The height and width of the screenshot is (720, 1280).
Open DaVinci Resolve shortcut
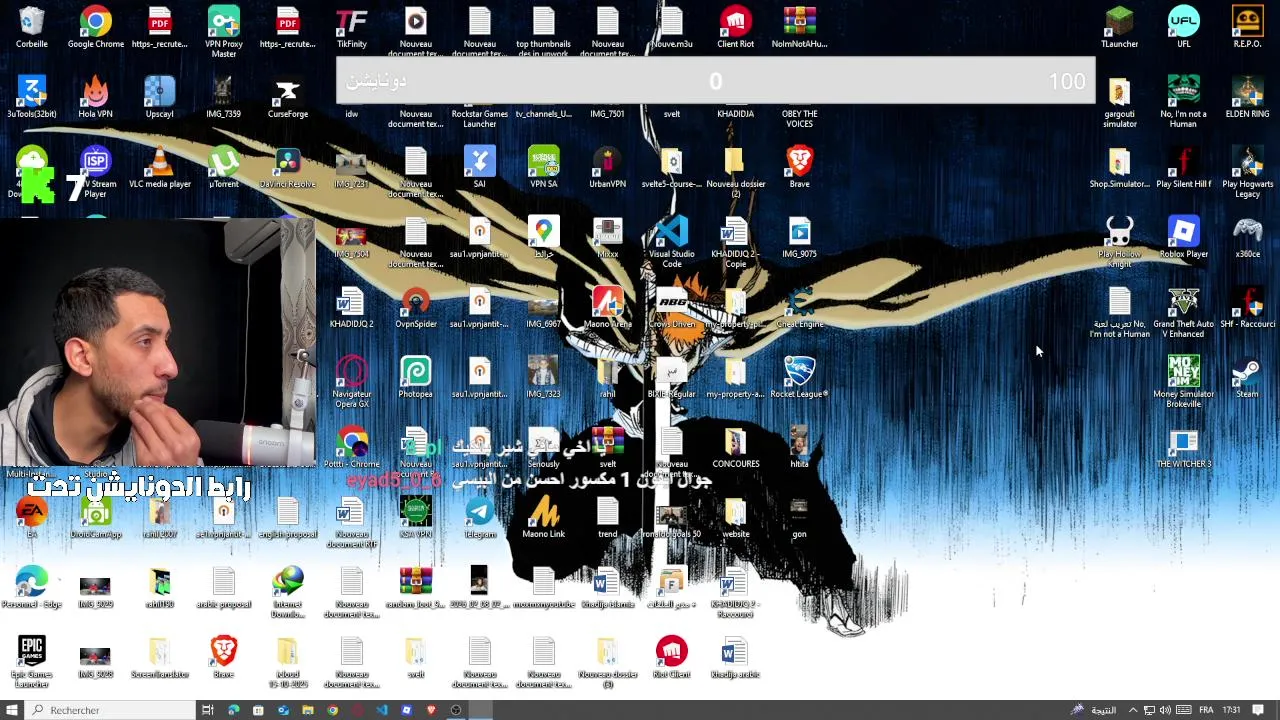pos(288,167)
